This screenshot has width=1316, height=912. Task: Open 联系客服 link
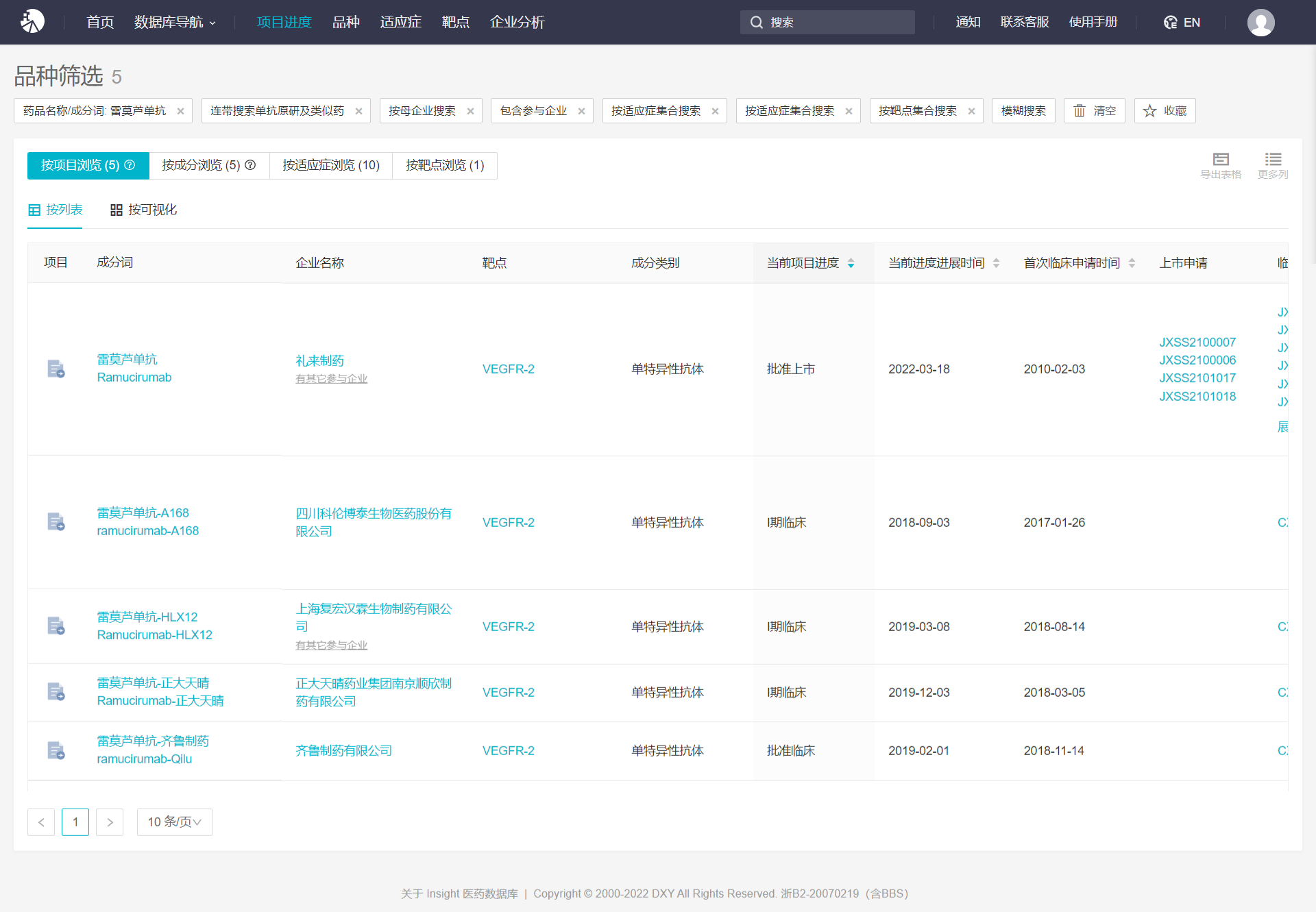(x=1025, y=23)
